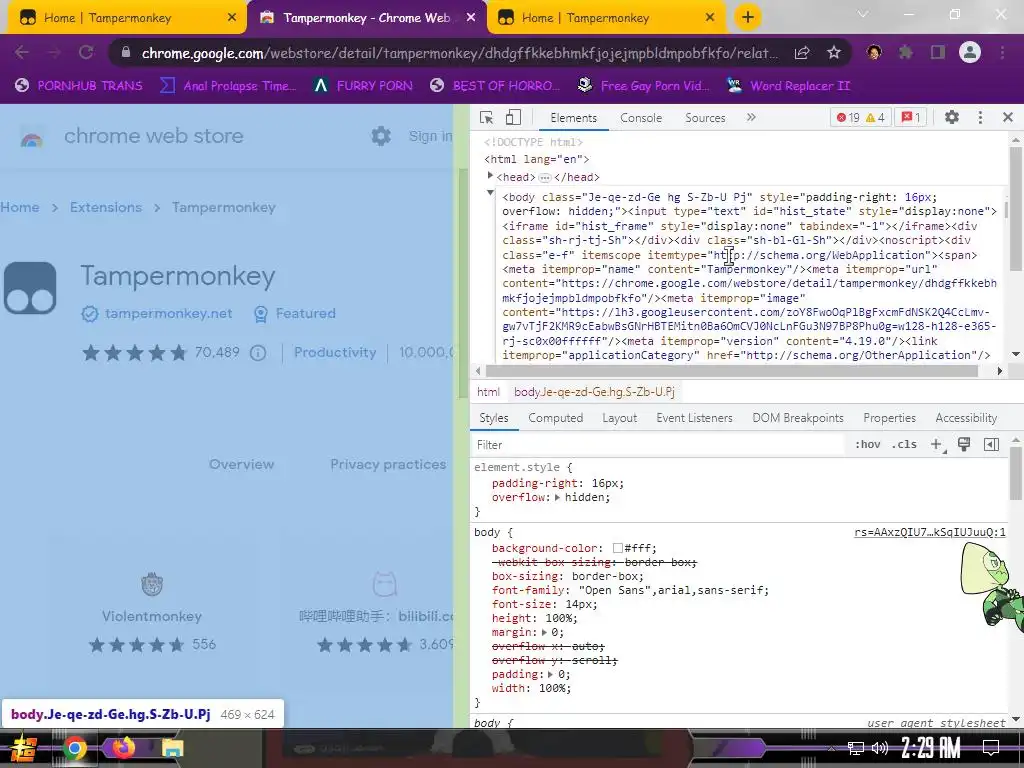Open File Explorer from the taskbar
Viewport: 1024px width, 768px height.
click(x=172, y=748)
